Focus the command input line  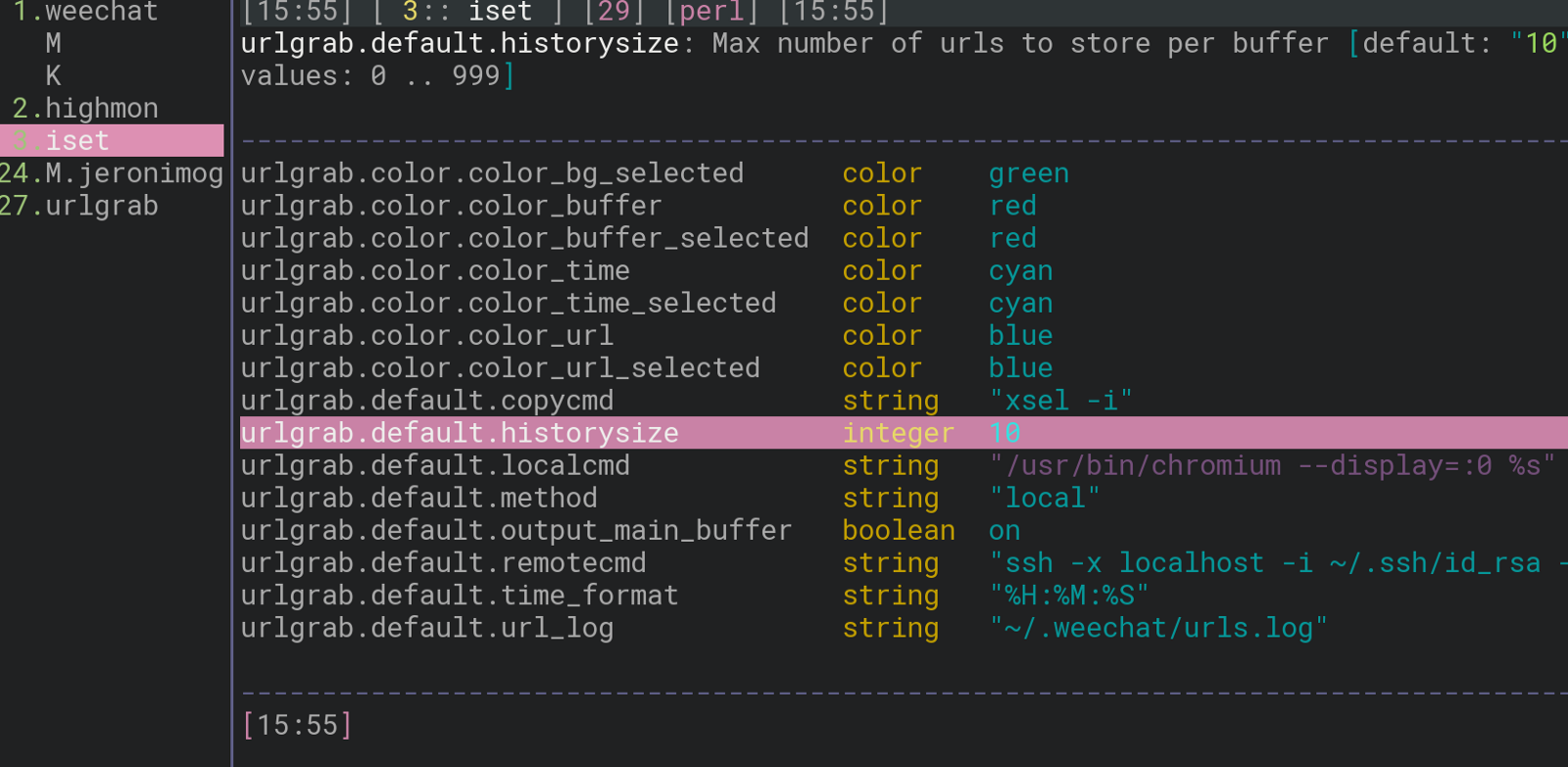click(882, 725)
